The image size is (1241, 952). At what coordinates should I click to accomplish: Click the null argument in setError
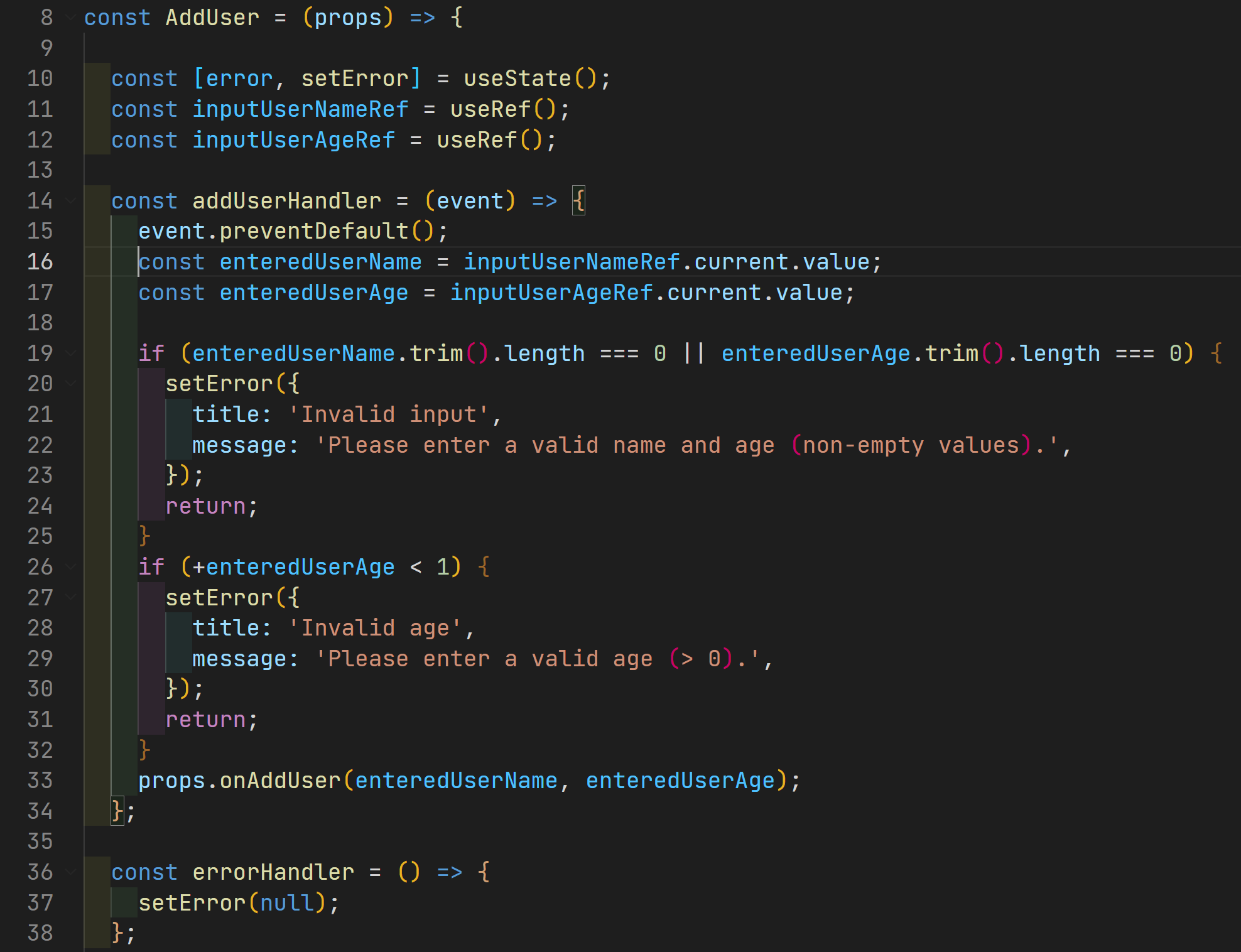coord(286,903)
